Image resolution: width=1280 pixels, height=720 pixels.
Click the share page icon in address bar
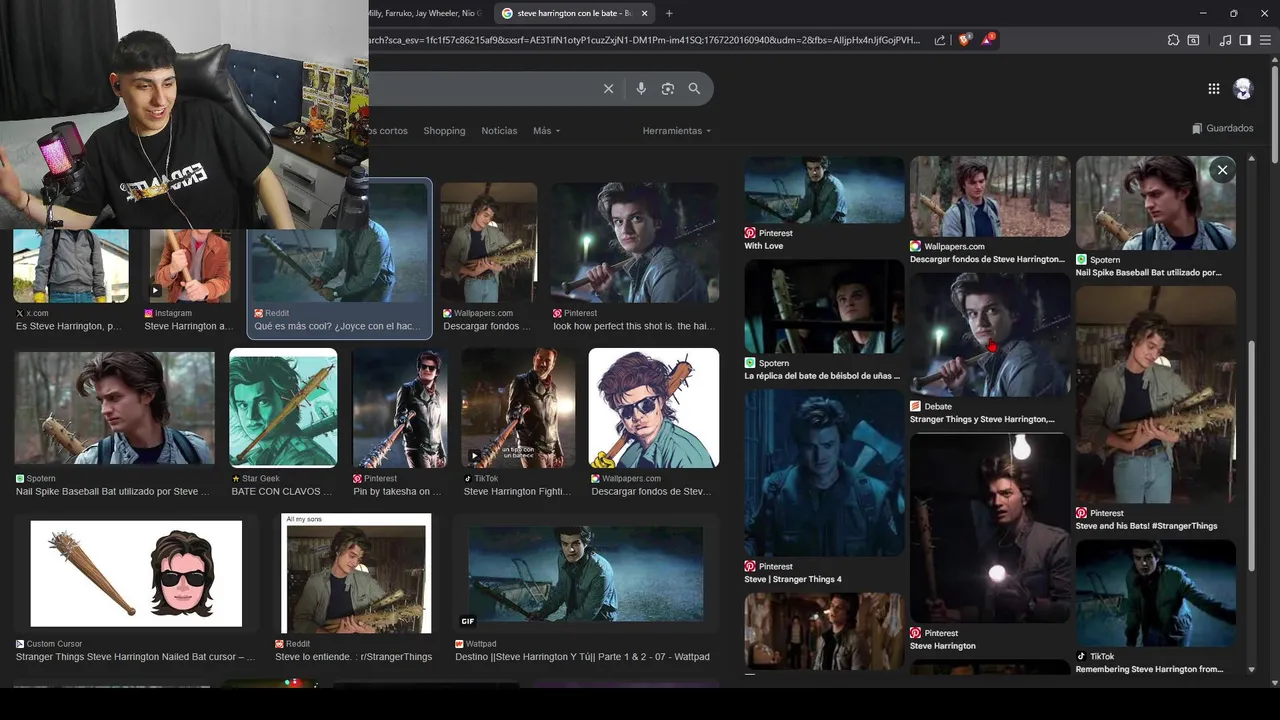pyautogui.click(x=940, y=40)
